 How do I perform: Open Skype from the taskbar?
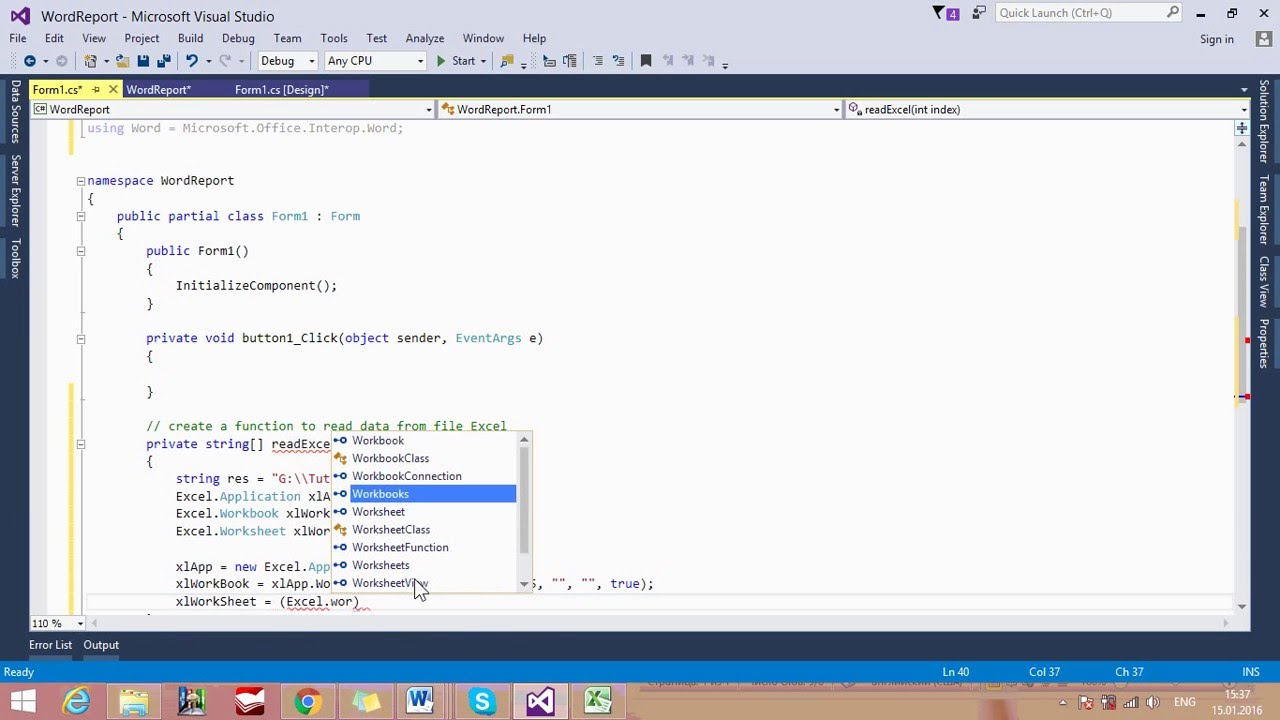(482, 701)
